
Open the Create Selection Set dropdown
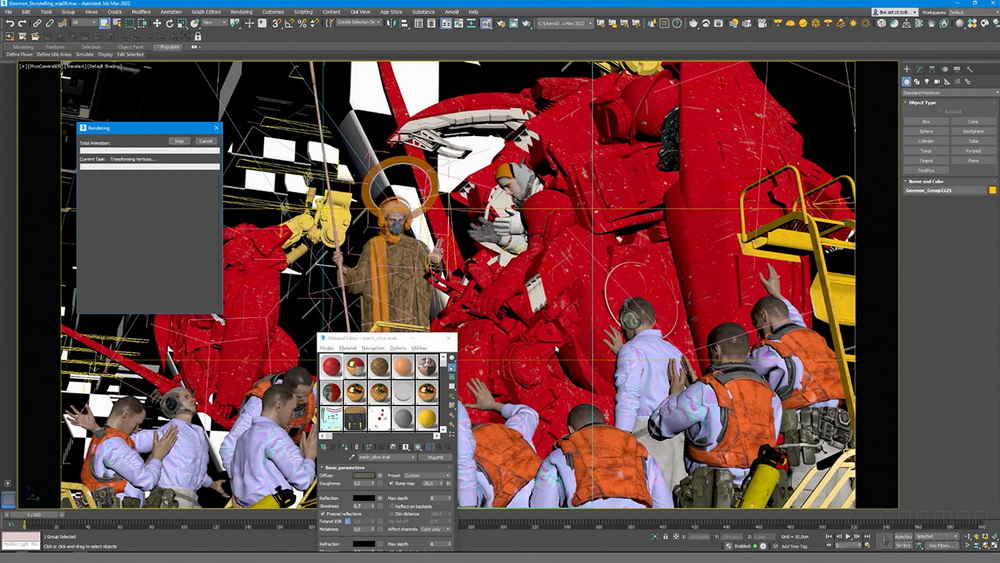(358, 22)
